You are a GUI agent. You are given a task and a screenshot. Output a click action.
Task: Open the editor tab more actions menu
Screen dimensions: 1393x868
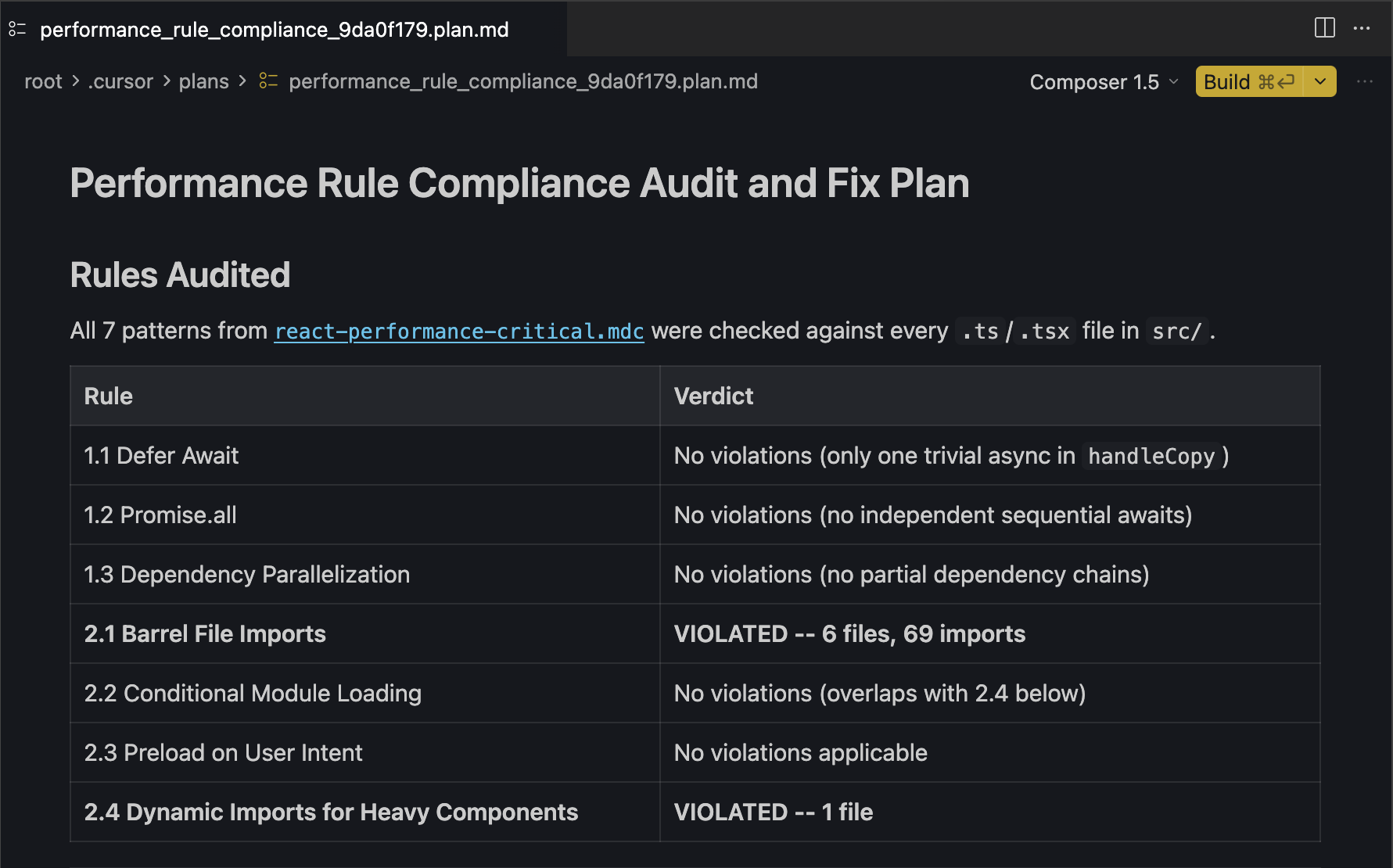[x=1362, y=28]
